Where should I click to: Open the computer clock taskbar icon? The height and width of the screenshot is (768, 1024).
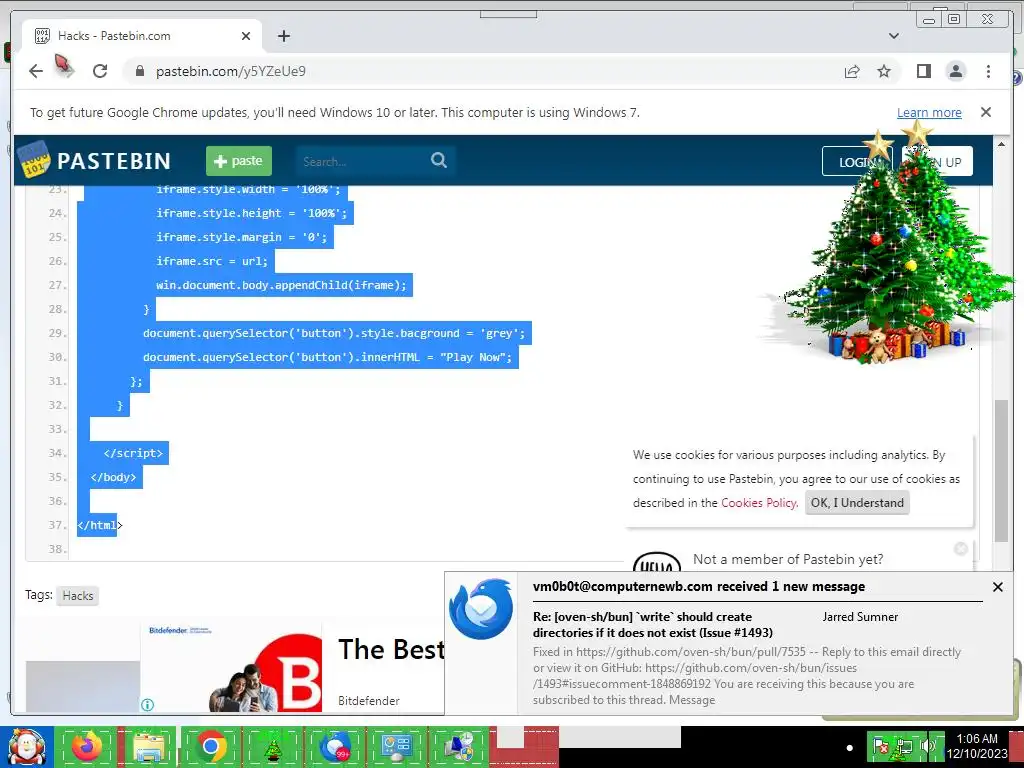point(459,747)
